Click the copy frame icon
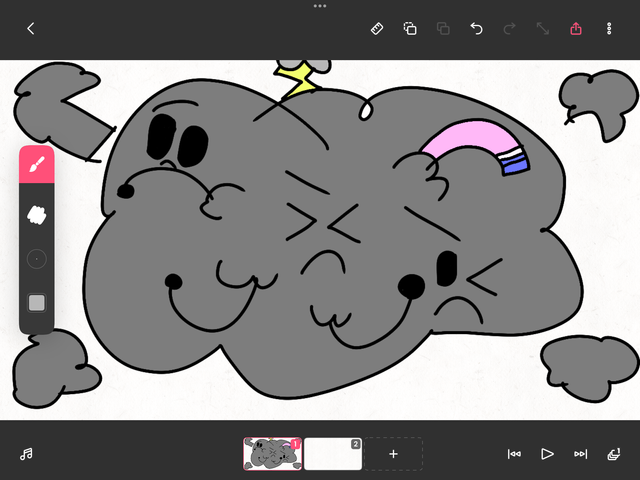Viewport: 640px width, 480px height. [x=410, y=29]
